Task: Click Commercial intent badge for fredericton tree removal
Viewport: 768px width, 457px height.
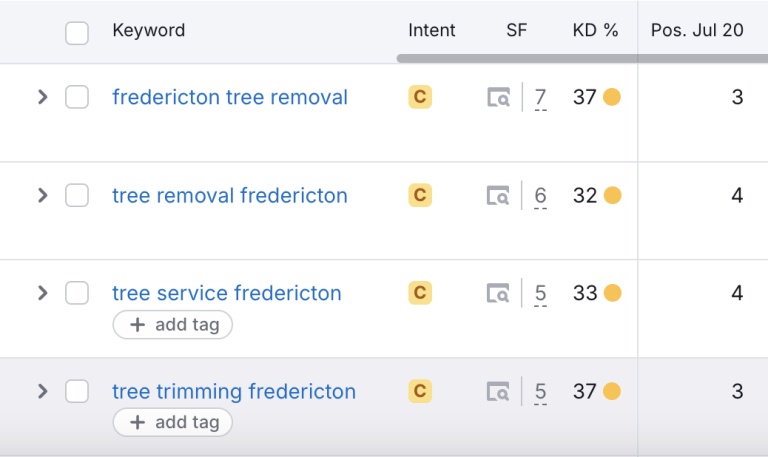Action: pyautogui.click(x=420, y=97)
